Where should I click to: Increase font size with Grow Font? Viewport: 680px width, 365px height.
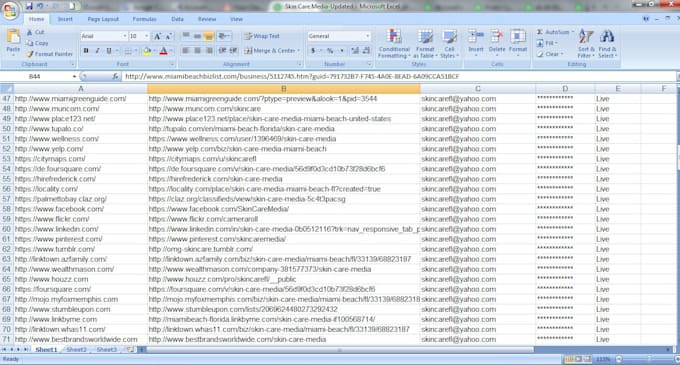point(157,36)
